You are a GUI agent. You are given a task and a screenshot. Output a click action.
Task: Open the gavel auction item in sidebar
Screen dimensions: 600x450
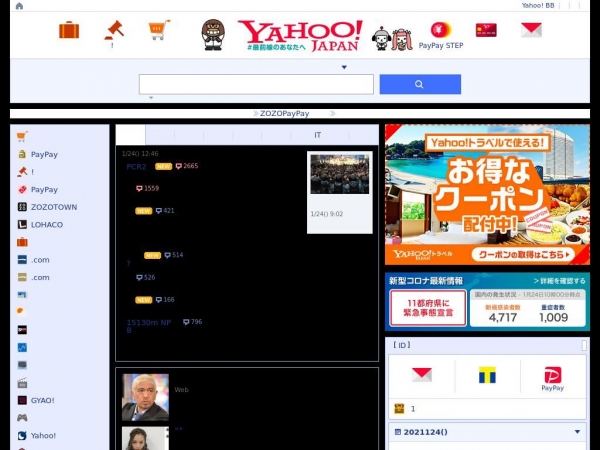point(25,172)
